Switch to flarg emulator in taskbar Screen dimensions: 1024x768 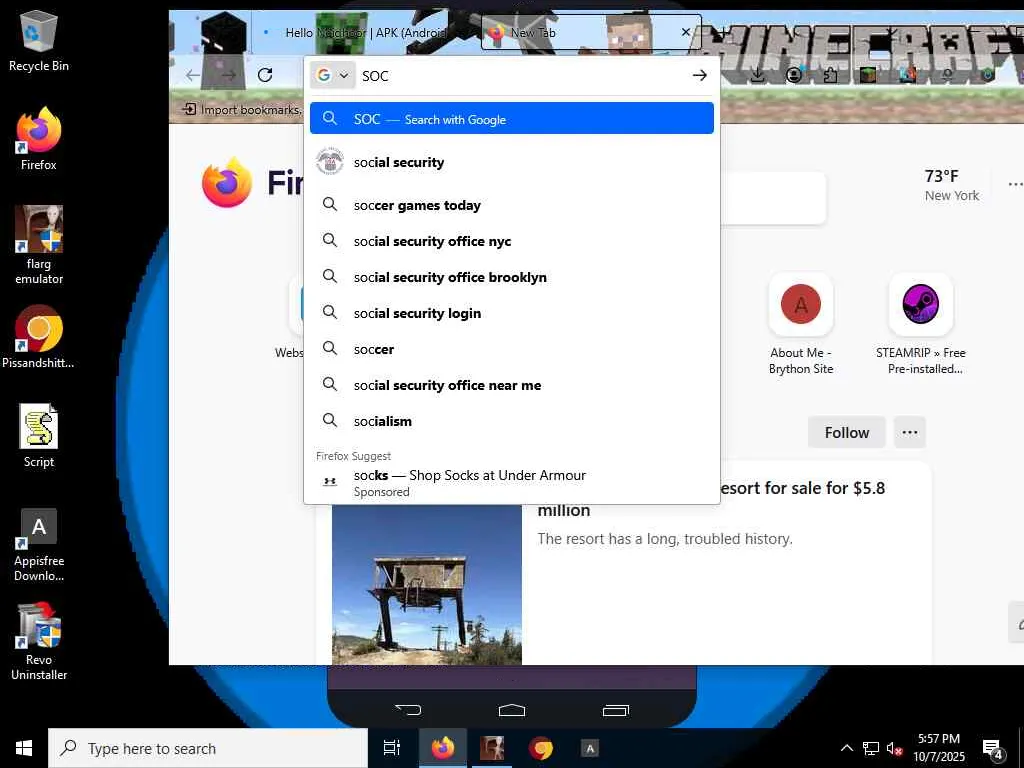point(492,748)
